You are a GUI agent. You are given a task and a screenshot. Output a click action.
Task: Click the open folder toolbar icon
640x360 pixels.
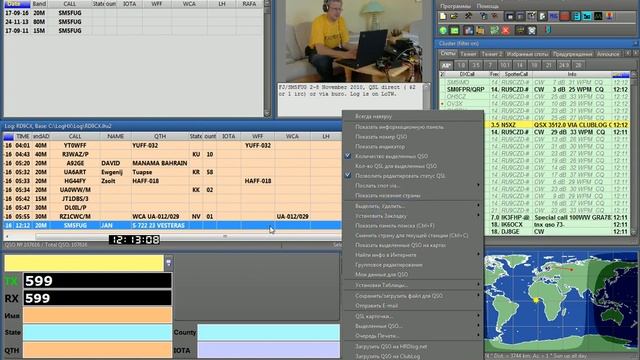pos(454,17)
